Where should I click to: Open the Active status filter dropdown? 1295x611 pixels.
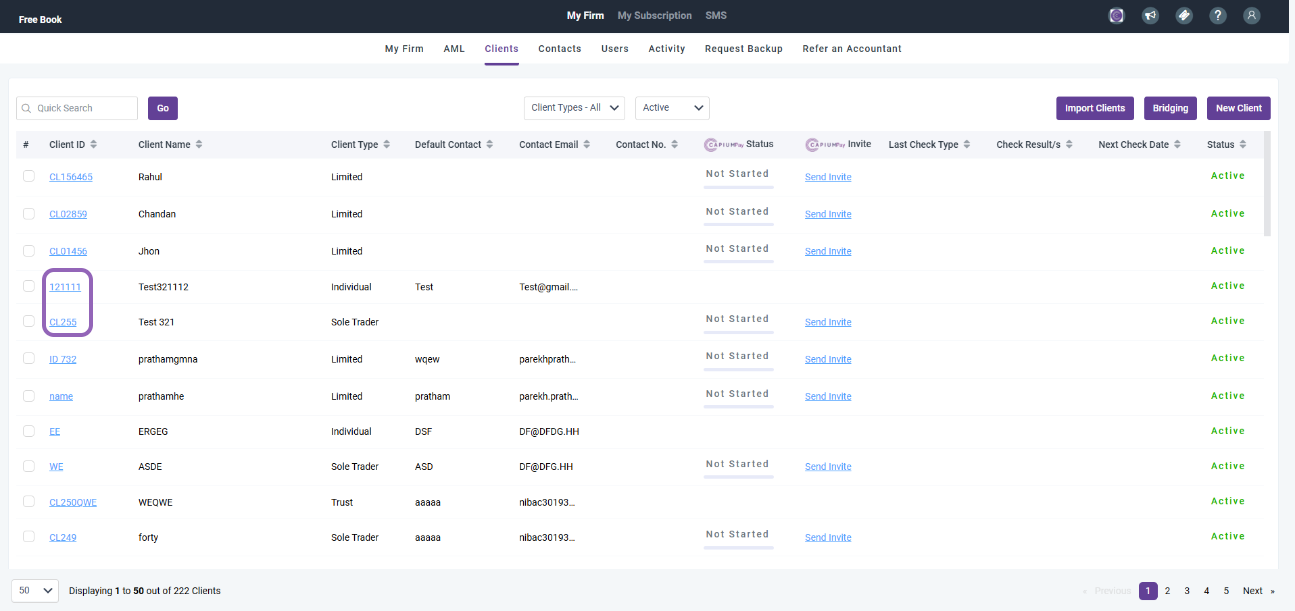[x=672, y=108]
